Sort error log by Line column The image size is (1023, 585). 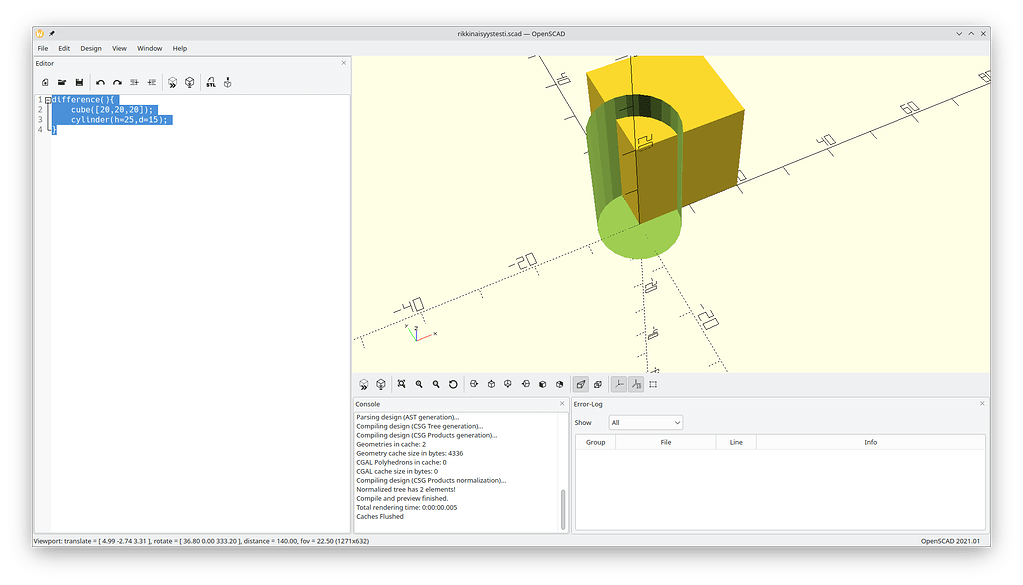(x=736, y=442)
